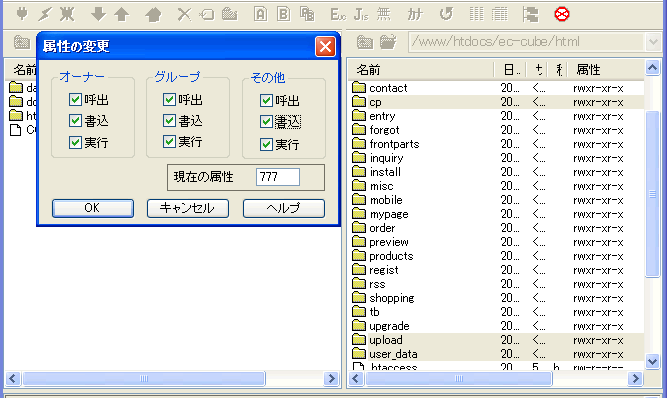
Task: Click the Disconnect icon in toolbar
Action: 67,14
